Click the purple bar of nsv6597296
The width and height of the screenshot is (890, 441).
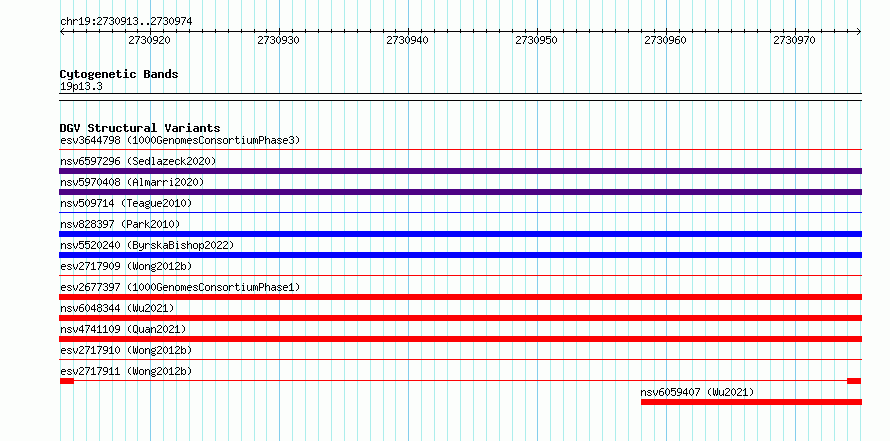pos(460,171)
